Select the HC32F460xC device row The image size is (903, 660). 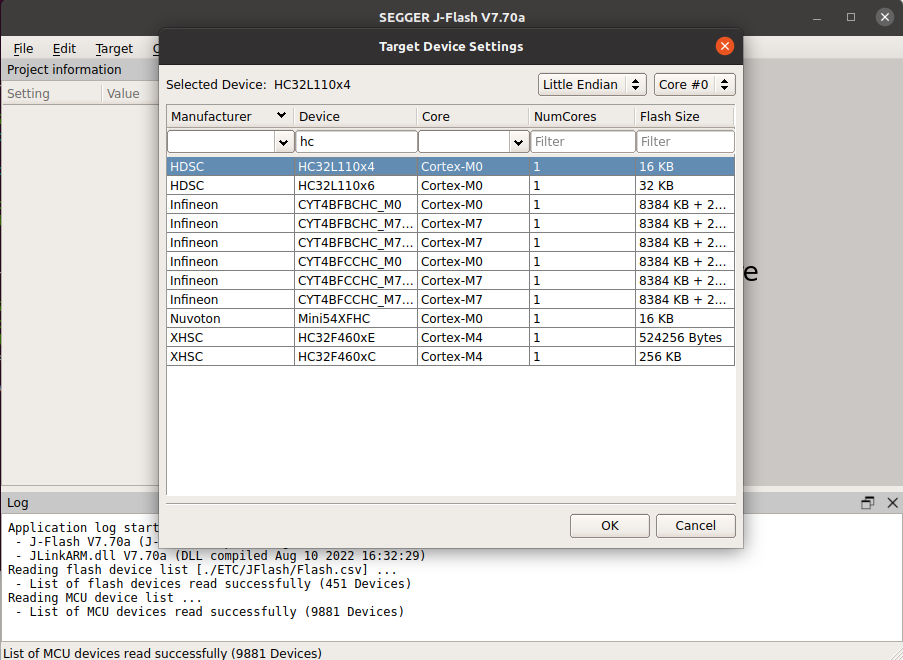tap(451, 356)
